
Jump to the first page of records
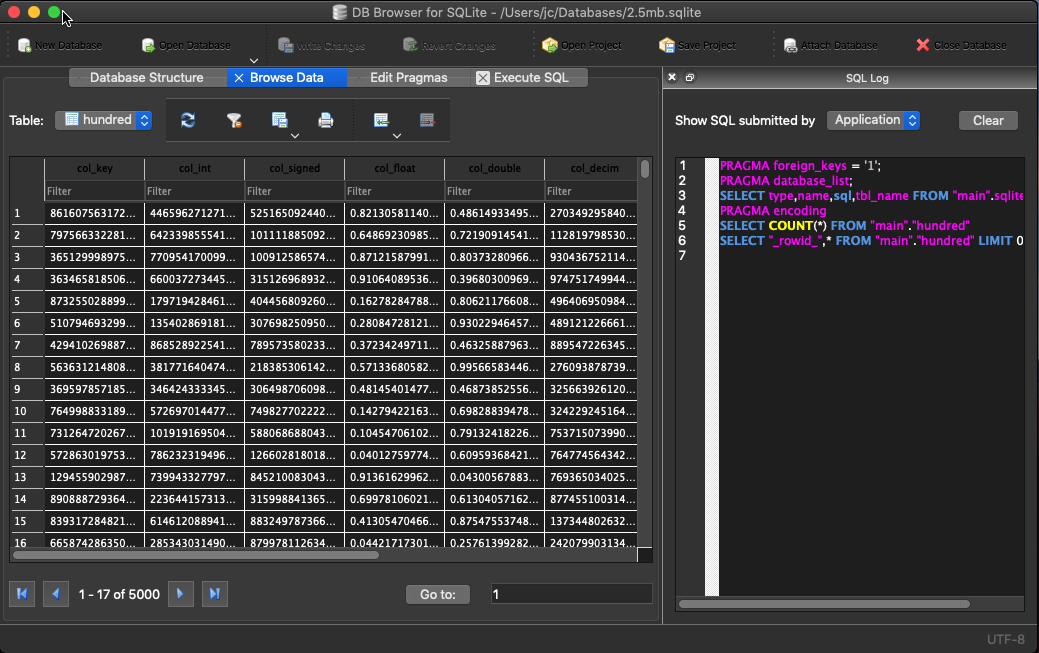tap(22, 594)
